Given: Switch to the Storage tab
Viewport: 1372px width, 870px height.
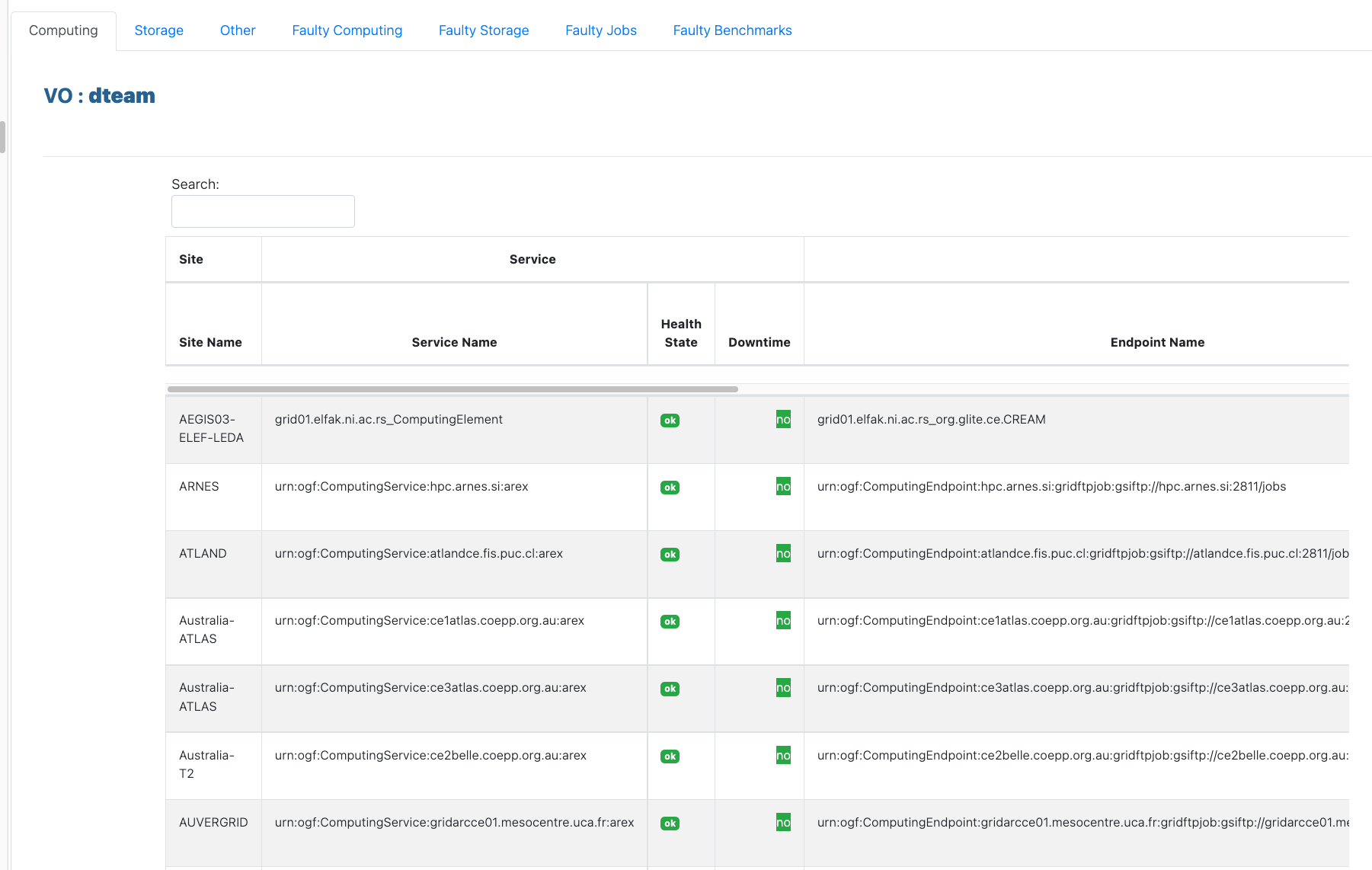Looking at the screenshot, I should tap(158, 30).
